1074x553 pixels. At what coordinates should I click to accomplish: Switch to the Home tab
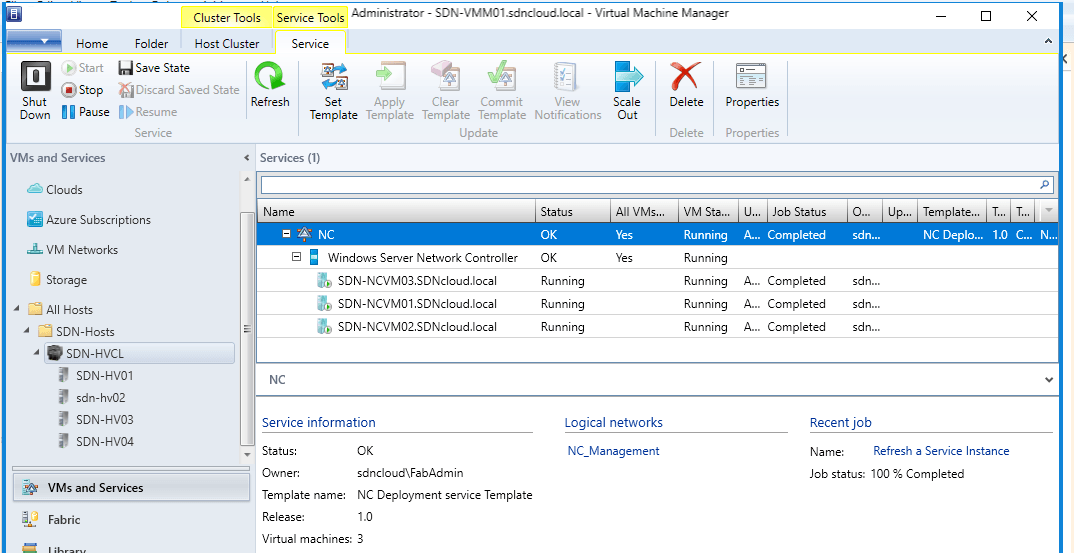click(x=92, y=43)
